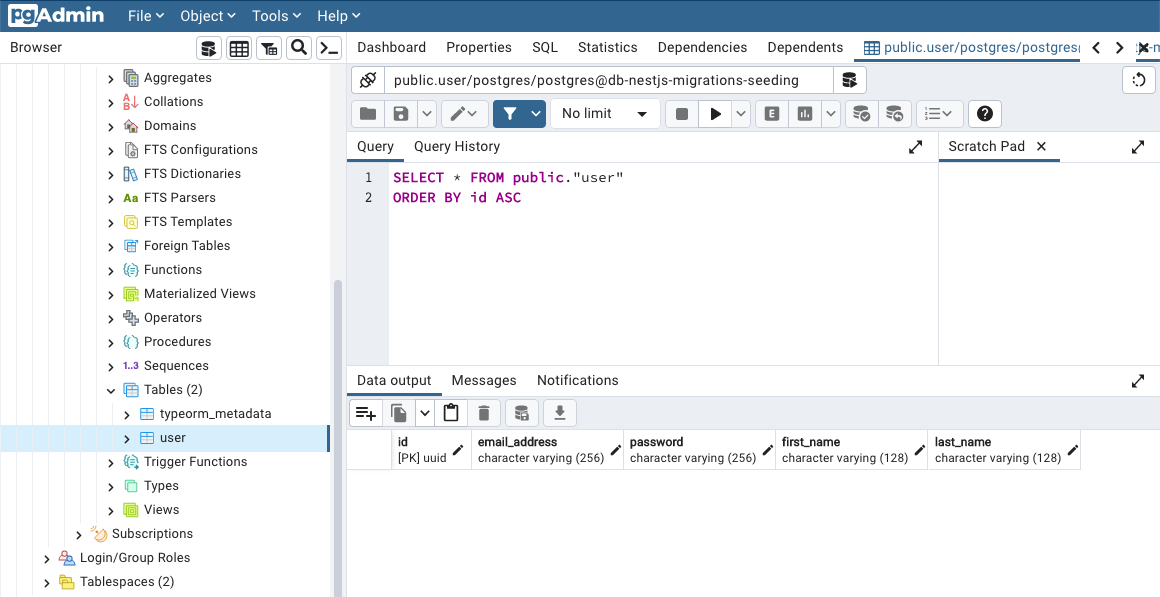Switch to the Messages tab

click(x=484, y=380)
